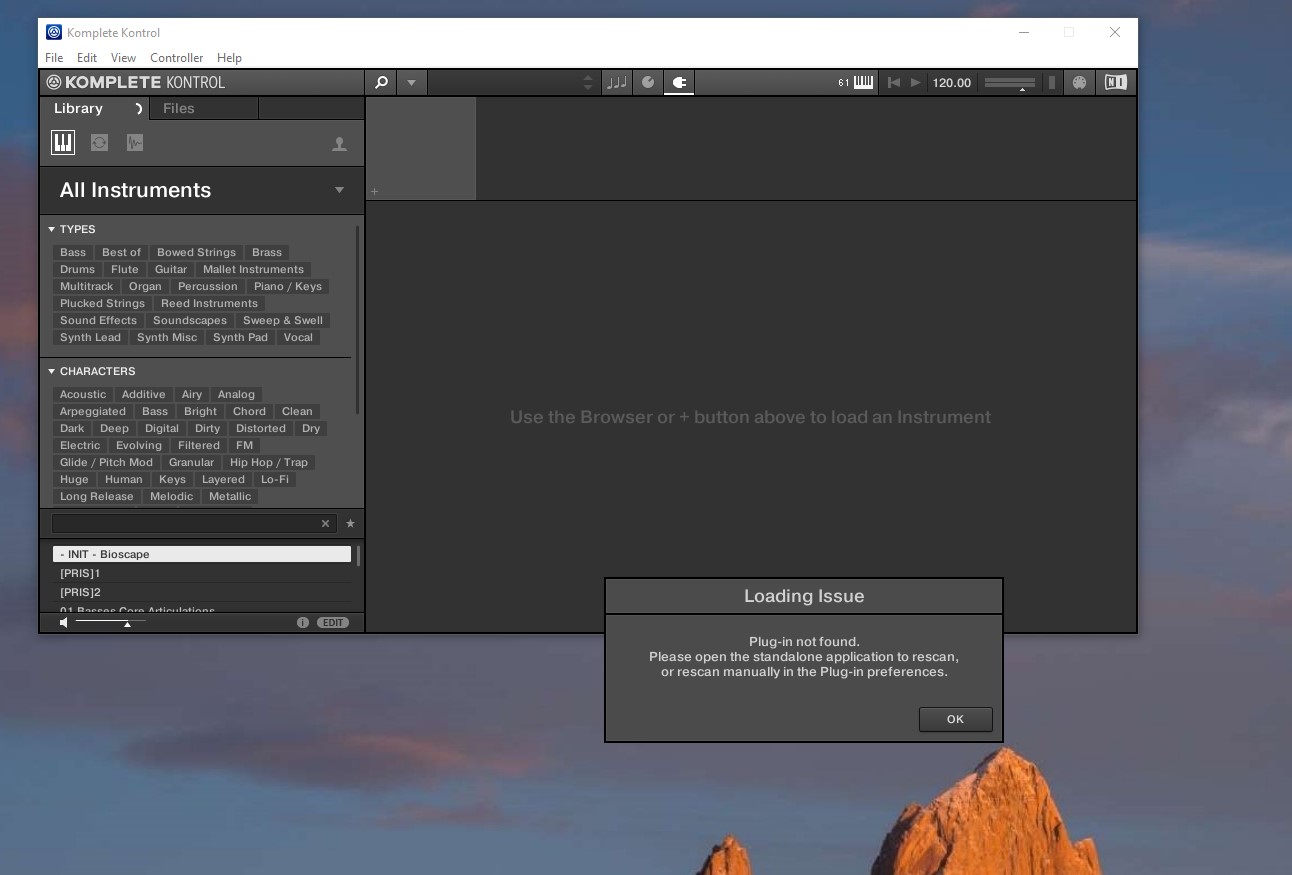Screen dimensions: 1292x875
Task: Toggle the plug-in chain (plug) icon
Action: pyautogui.click(x=679, y=83)
